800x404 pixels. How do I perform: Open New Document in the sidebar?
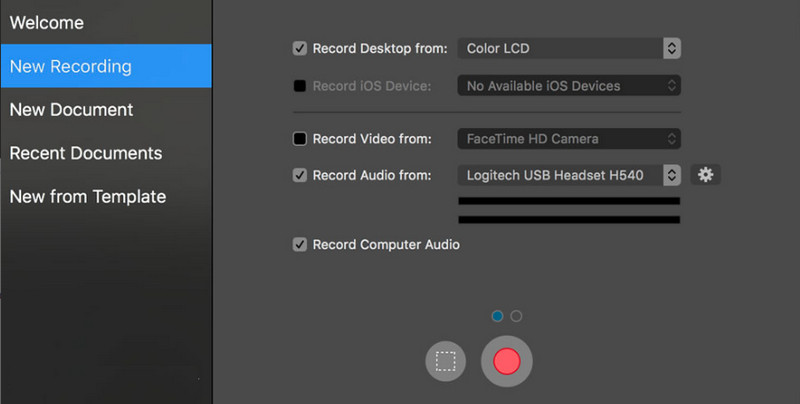coord(71,109)
